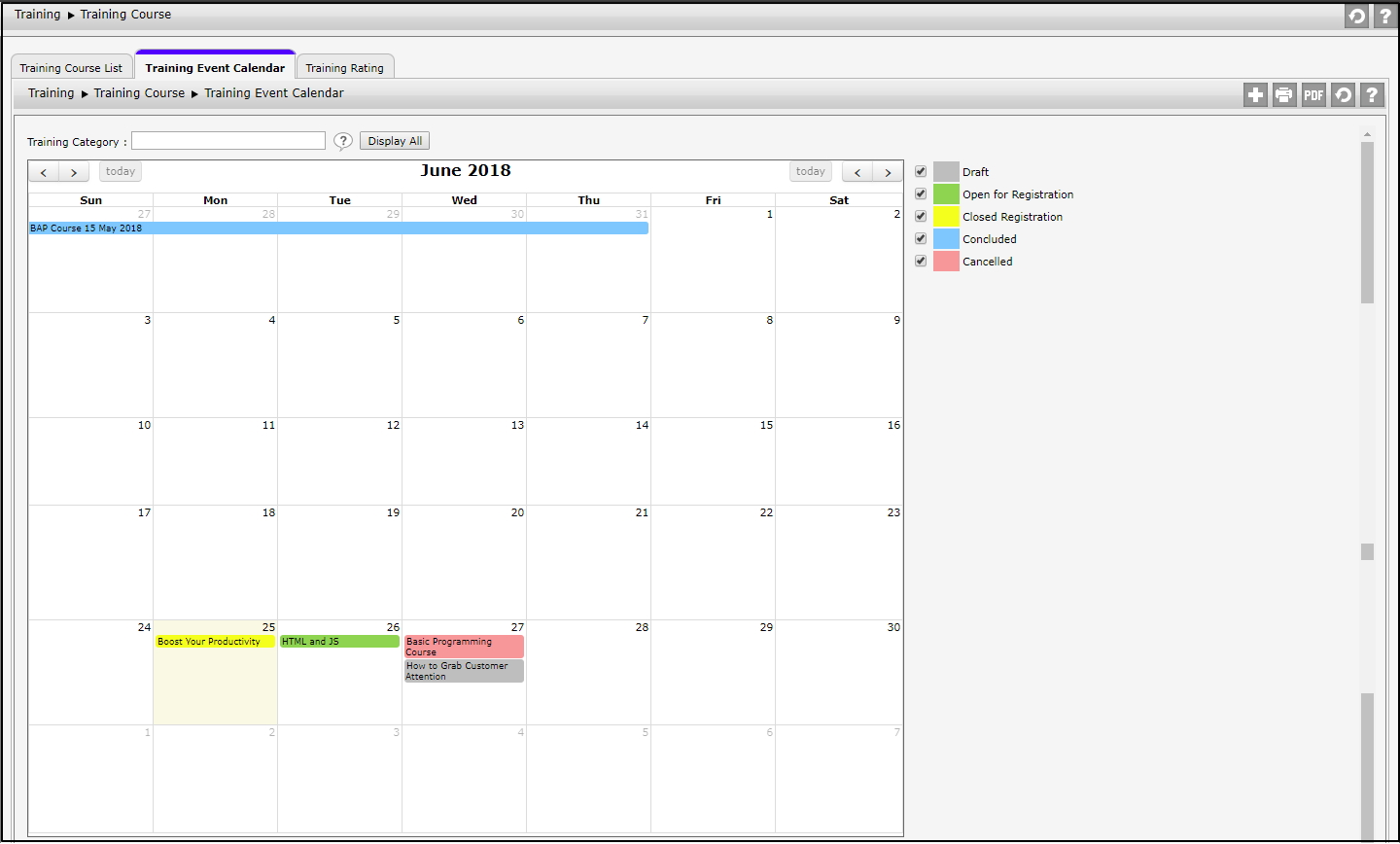Toggle the Closed Registration filter

click(x=920, y=215)
